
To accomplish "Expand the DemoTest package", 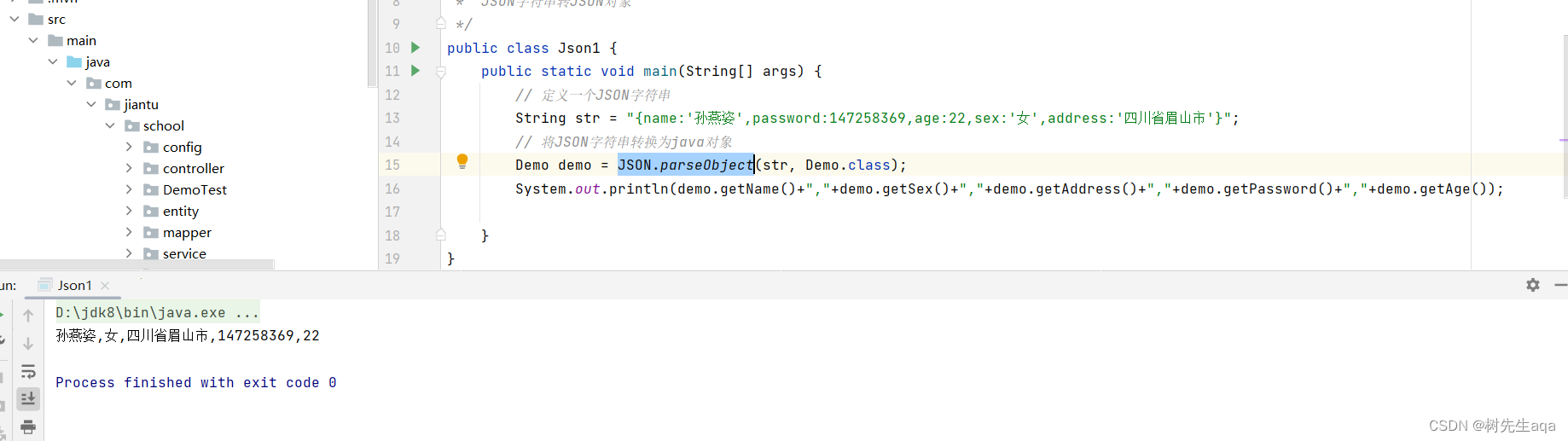I will point(129,189).
